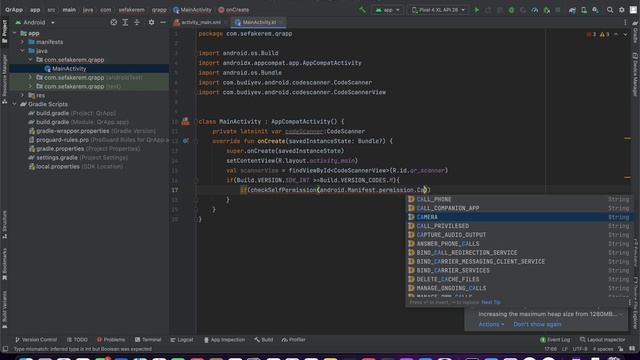Open the Profile app gauge icon

pos(534,10)
